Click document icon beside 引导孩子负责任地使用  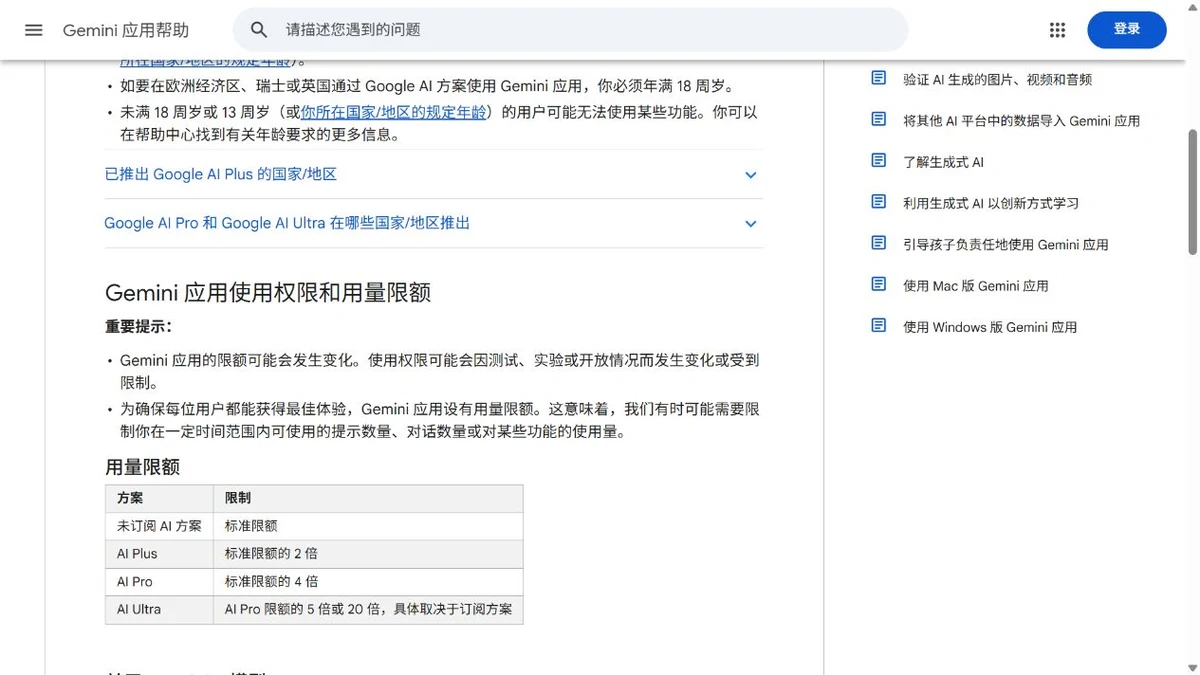878,242
